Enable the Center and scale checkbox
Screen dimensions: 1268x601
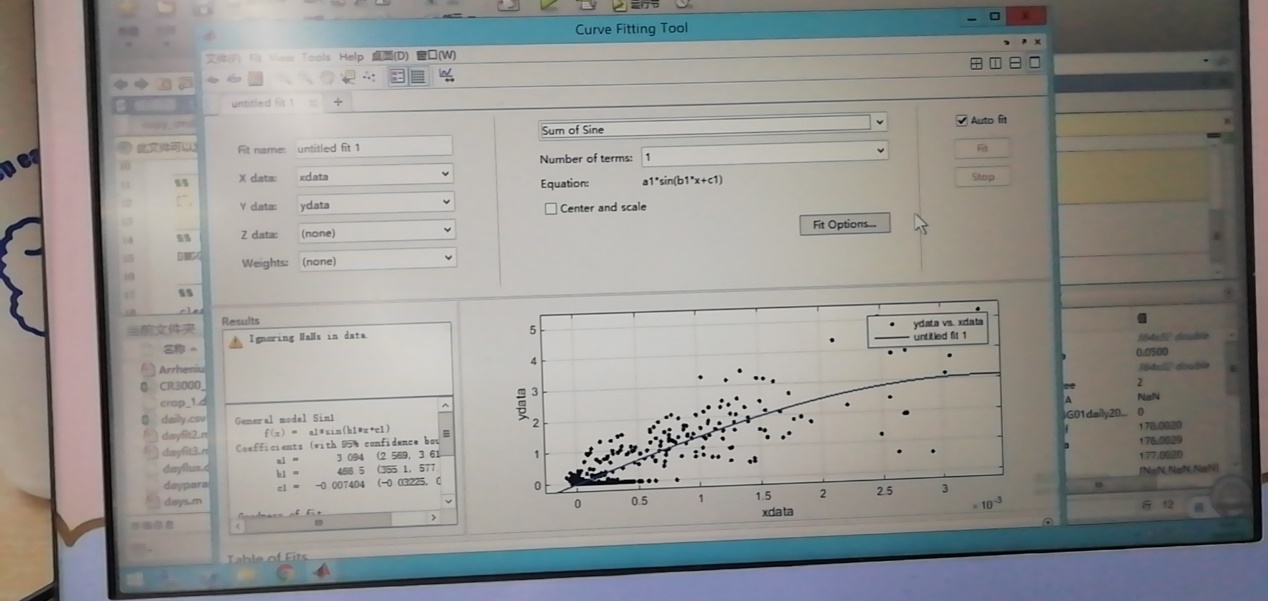(x=550, y=208)
